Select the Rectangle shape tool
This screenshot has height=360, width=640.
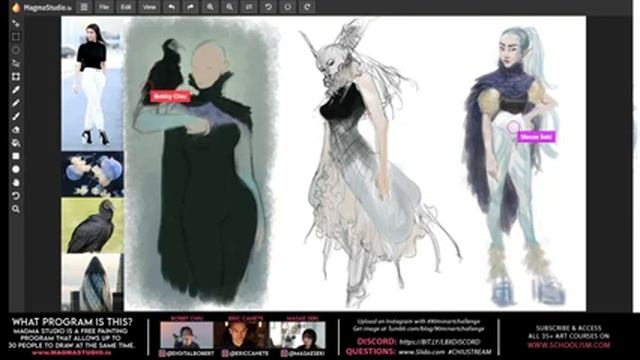(16, 156)
